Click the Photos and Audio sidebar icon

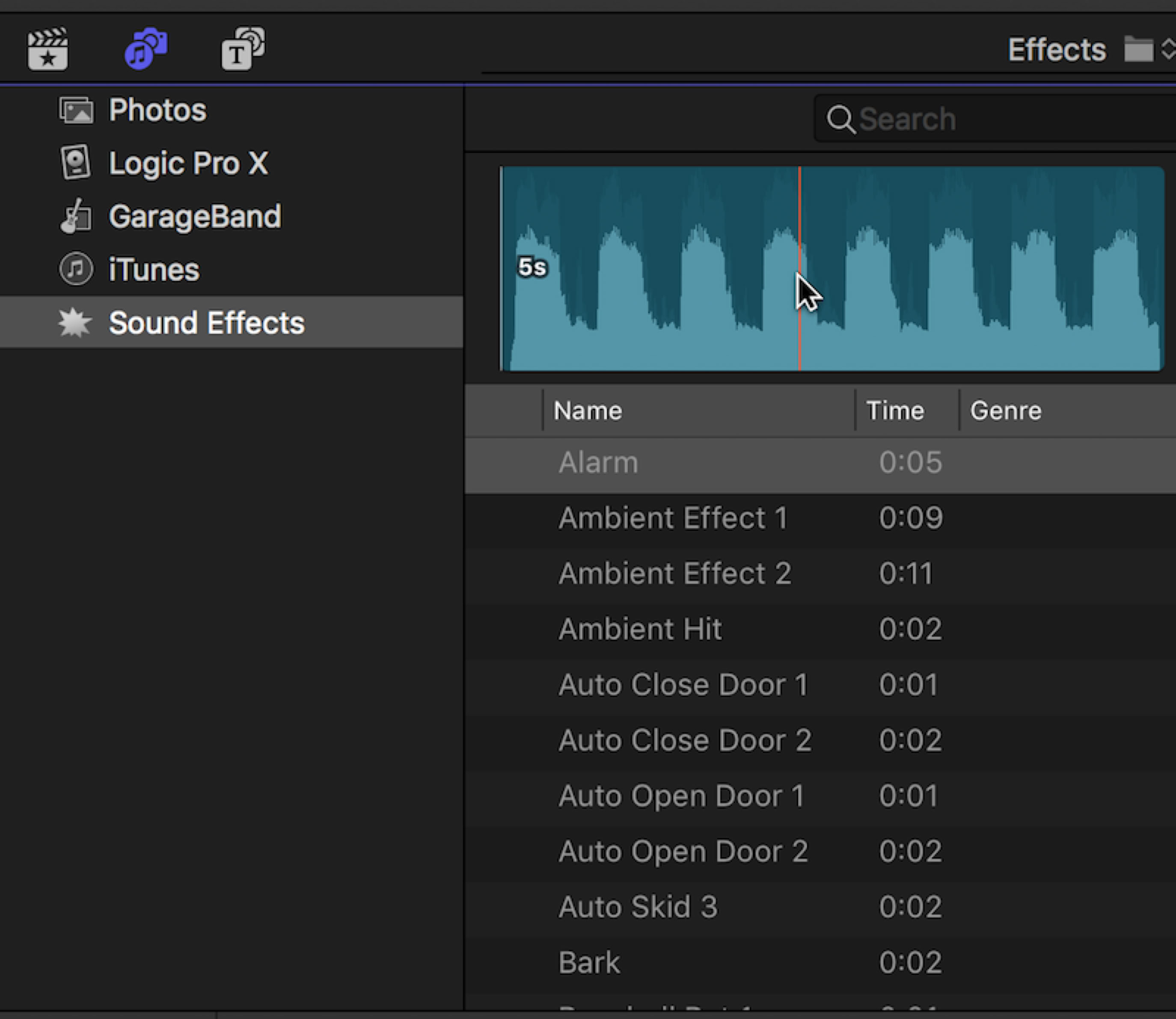coord(146,48)
